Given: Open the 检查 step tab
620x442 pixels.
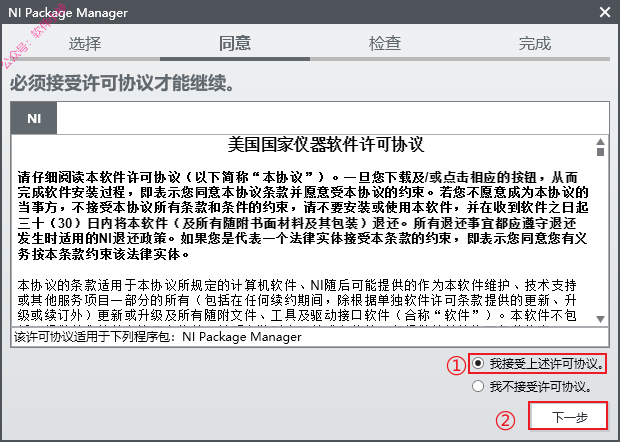Looking at the screenshot, I should [x=385, y=44].
